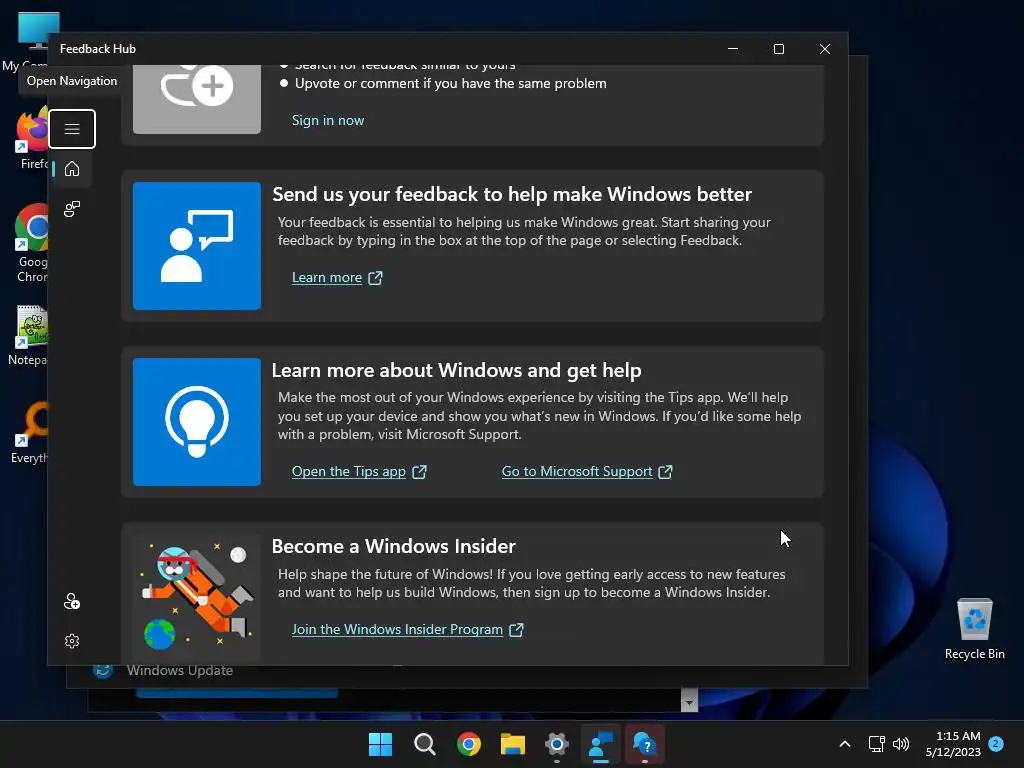Select the Everything desktop shortcut
The width and height of the screenshot is (1024, 768).
(29, 432)
